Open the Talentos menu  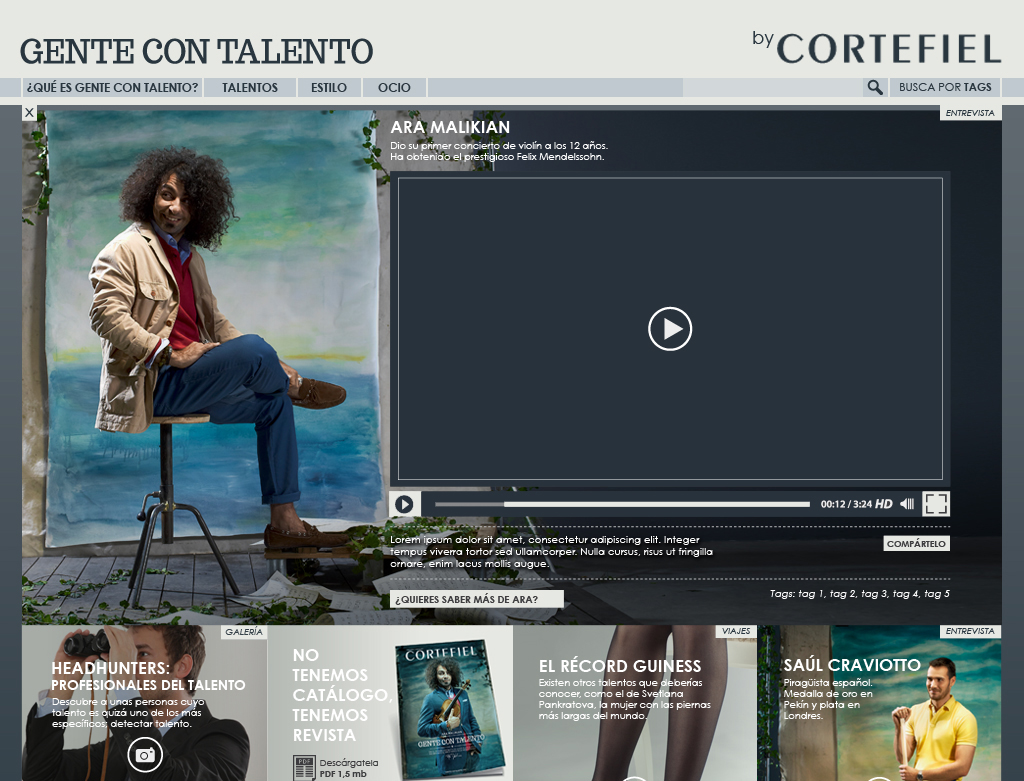tap(250, 88)
